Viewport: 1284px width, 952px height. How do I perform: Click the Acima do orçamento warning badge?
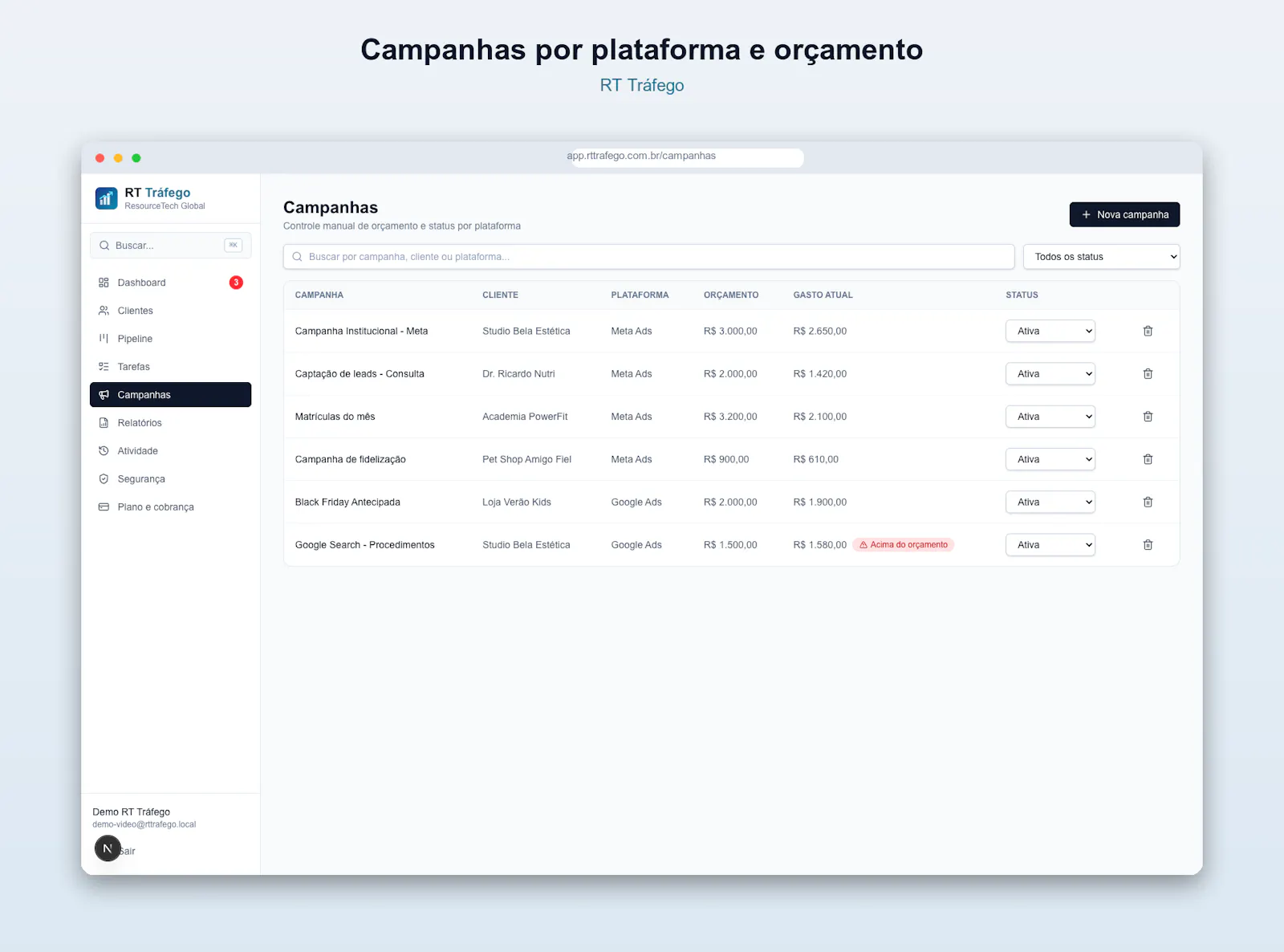[904, 545]
